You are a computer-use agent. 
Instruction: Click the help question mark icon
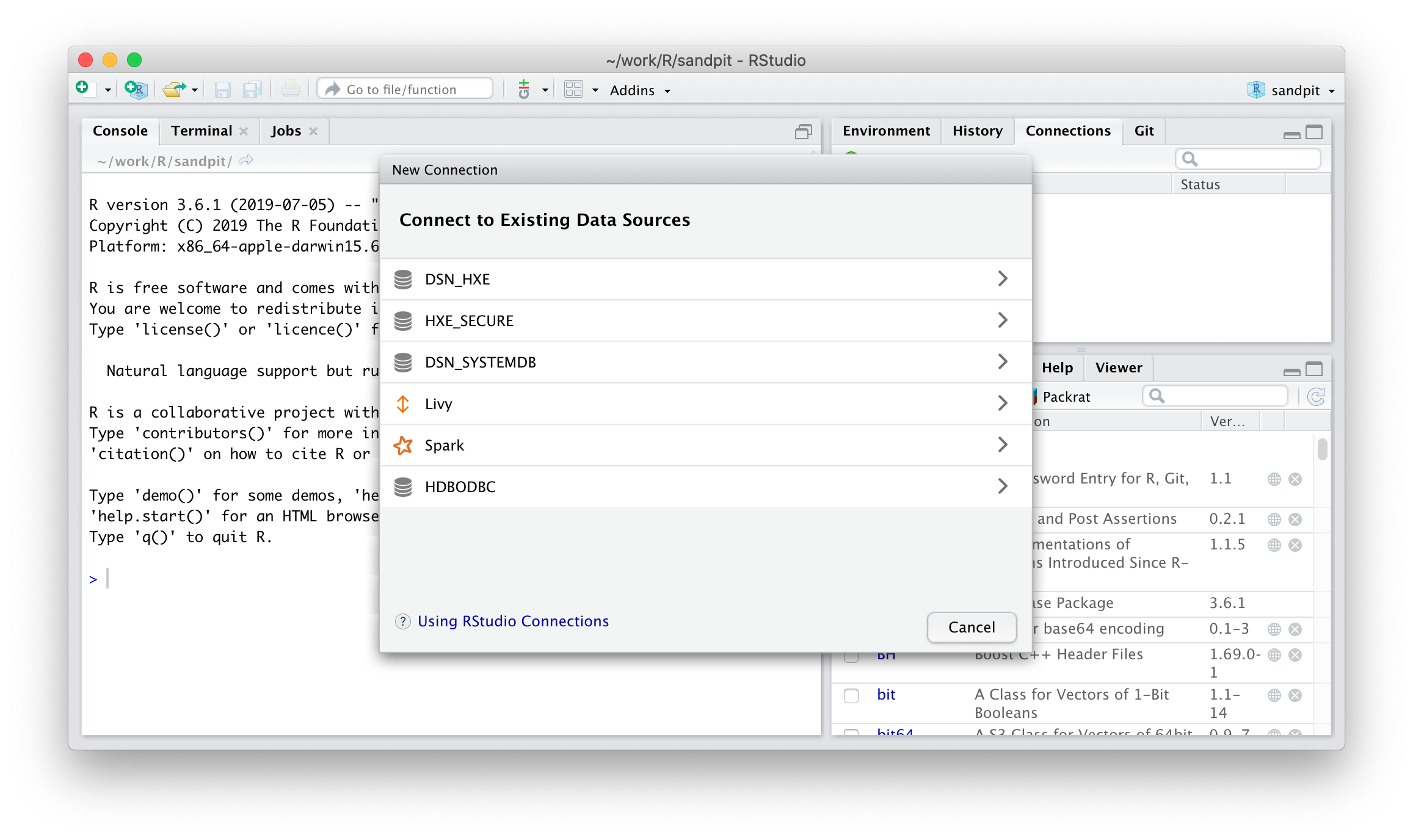[x=402, y=621]
